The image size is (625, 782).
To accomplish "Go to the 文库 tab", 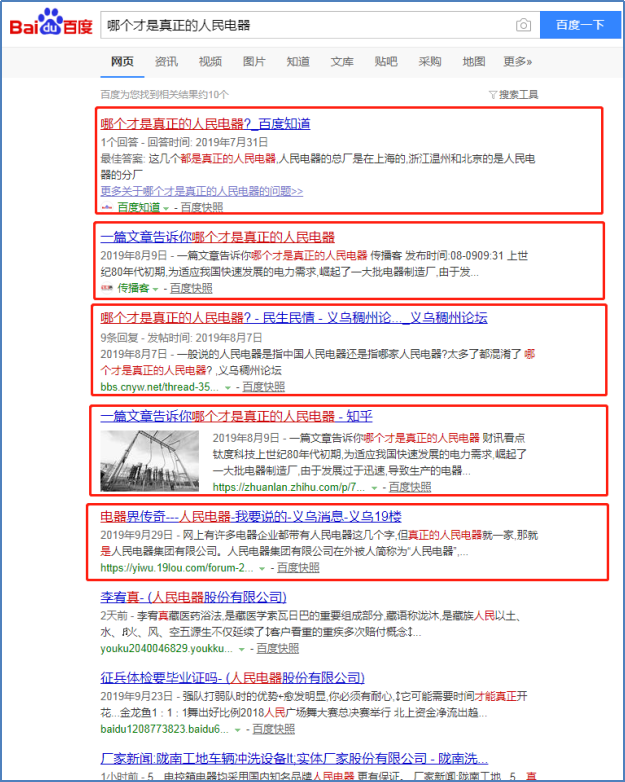I will click(342, 61).
